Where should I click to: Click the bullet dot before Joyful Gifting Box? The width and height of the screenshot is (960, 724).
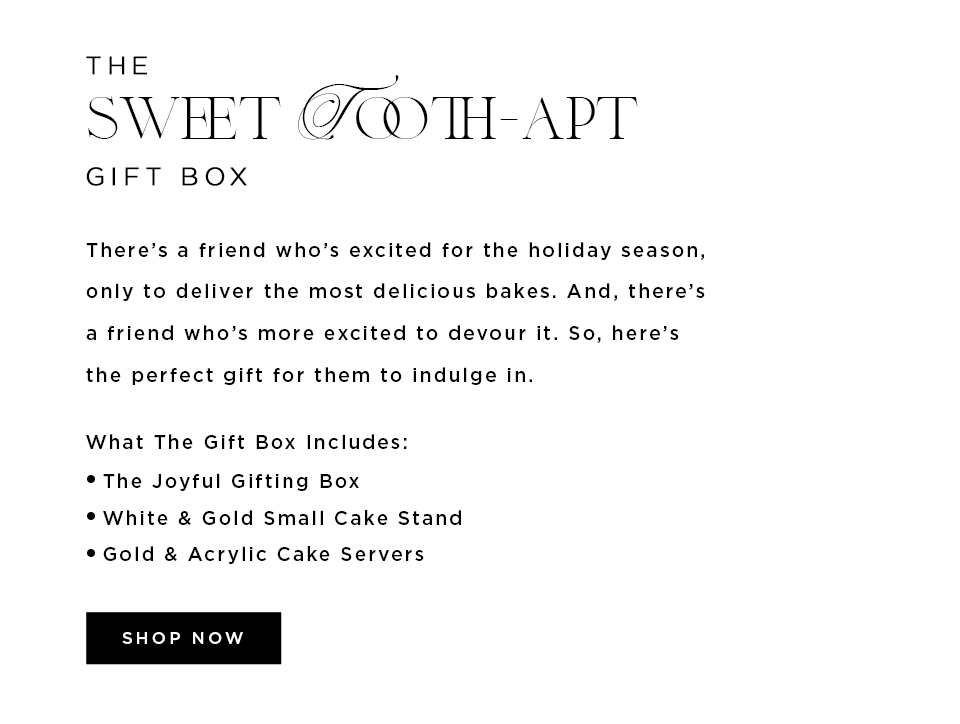tap(91, 479)
